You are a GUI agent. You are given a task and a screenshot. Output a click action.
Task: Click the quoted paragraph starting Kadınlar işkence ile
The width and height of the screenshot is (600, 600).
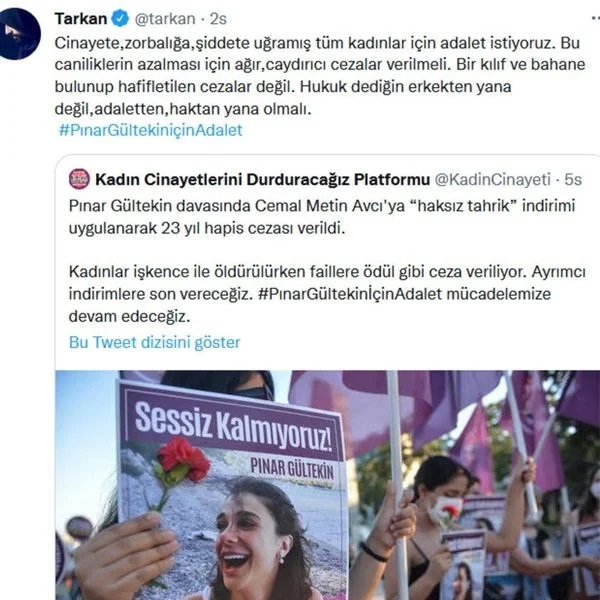(x=327, y=294)
